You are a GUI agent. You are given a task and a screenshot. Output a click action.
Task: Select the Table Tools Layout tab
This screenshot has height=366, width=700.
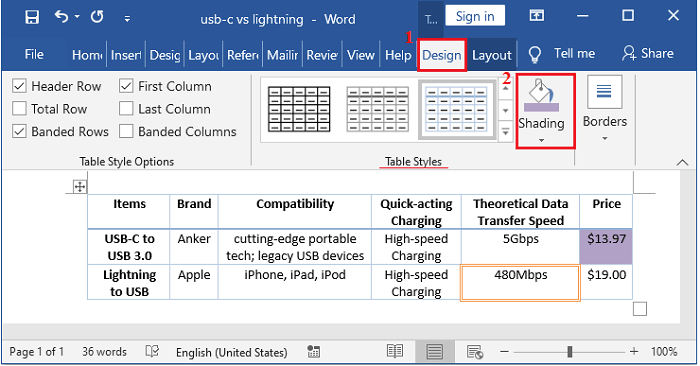coord(492,55)
